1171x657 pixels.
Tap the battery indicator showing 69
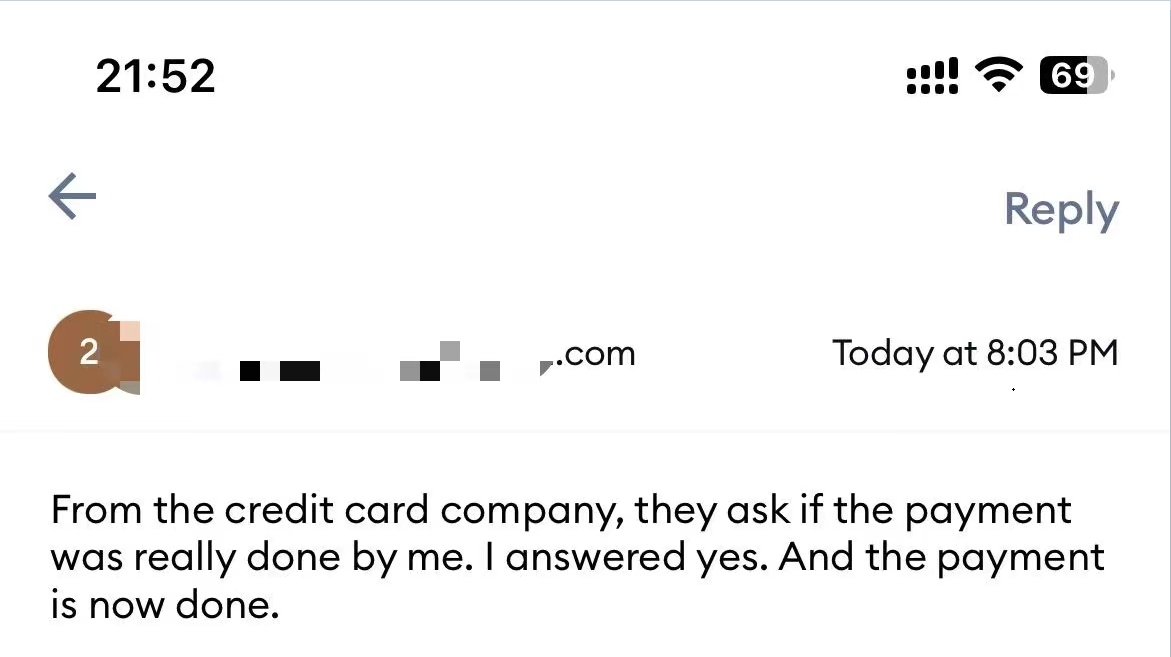click(x=1075, y=75)
